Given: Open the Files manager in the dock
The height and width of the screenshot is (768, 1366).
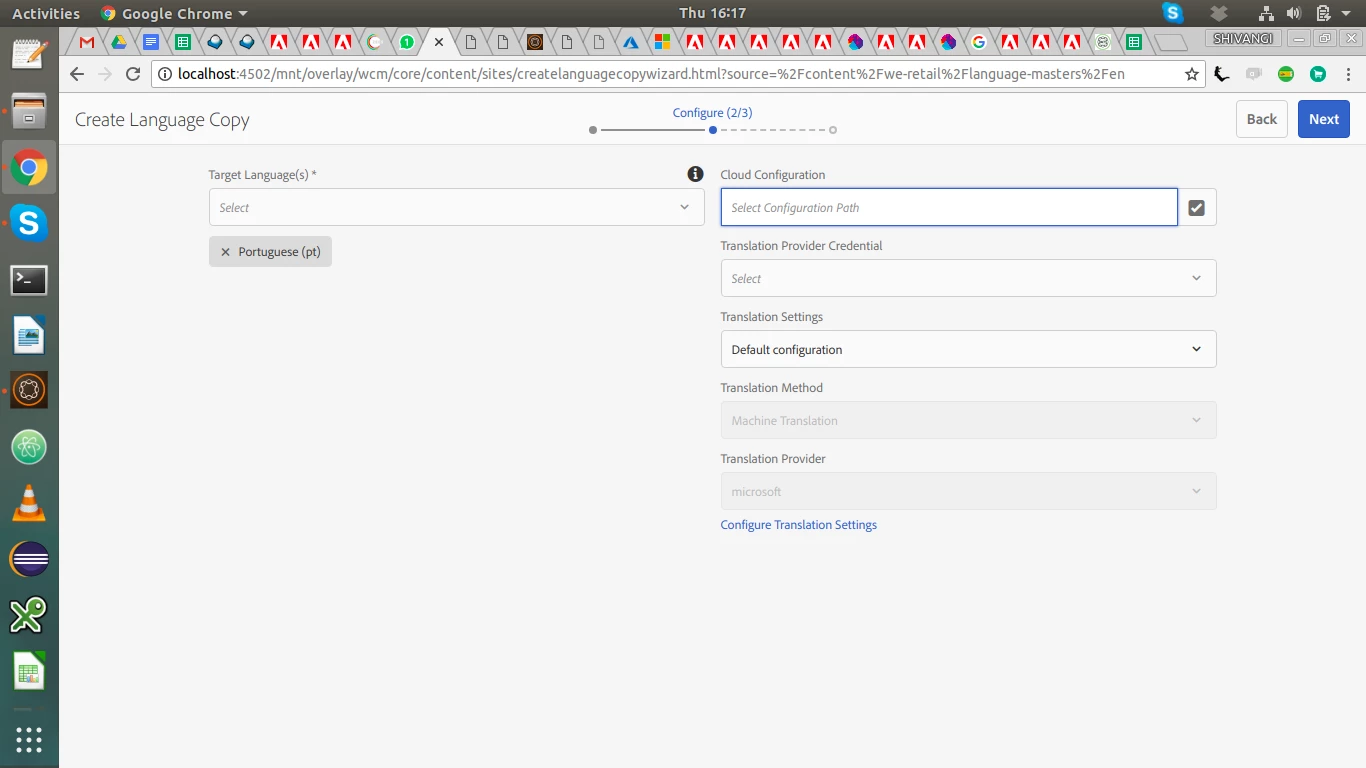Looking at the screenshot, I should pos(29,111).
